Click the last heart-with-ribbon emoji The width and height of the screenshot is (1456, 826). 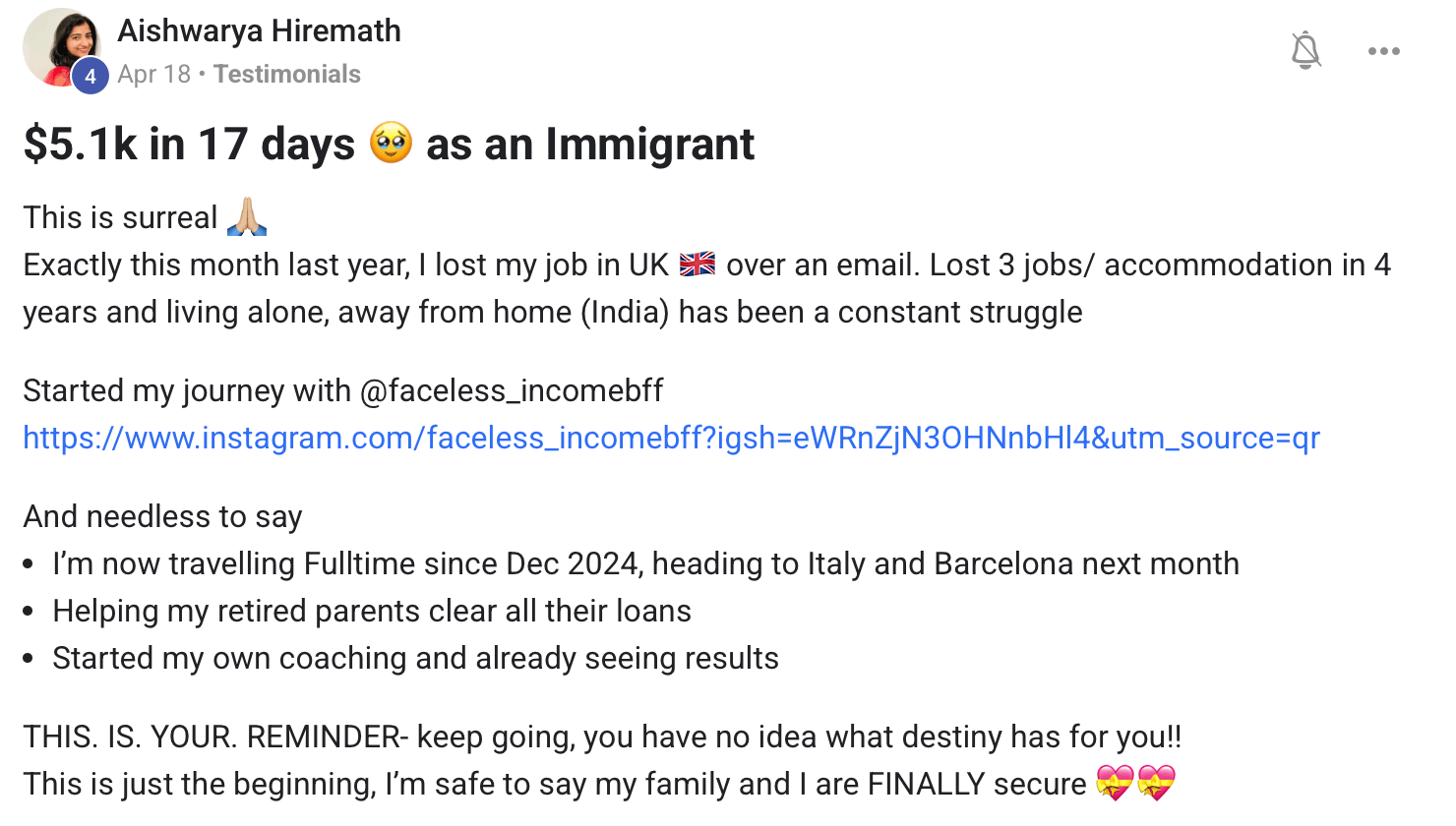click(1156, 784)
